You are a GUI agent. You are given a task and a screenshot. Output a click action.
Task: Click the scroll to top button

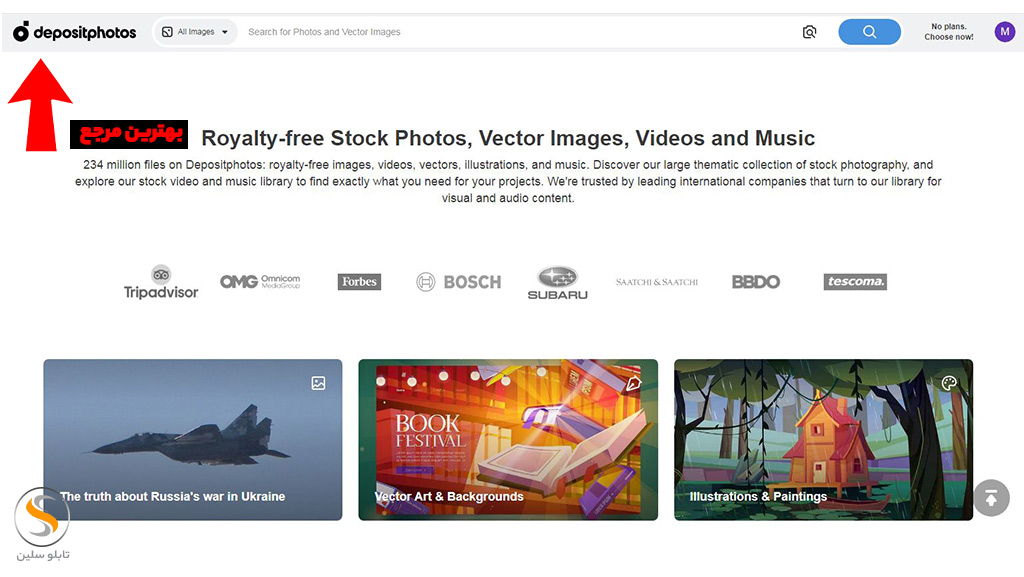[991, 498]
